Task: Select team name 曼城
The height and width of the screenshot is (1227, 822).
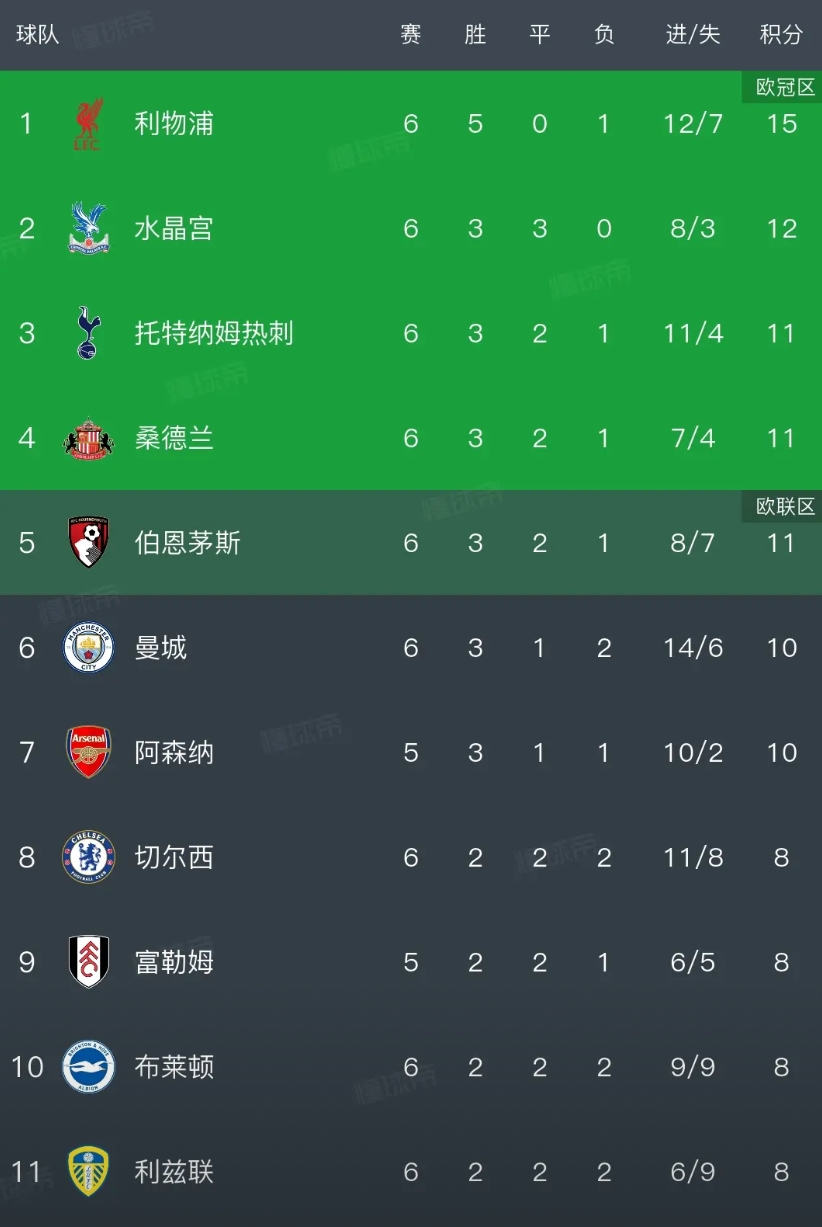Action: [x=161, y=648]
